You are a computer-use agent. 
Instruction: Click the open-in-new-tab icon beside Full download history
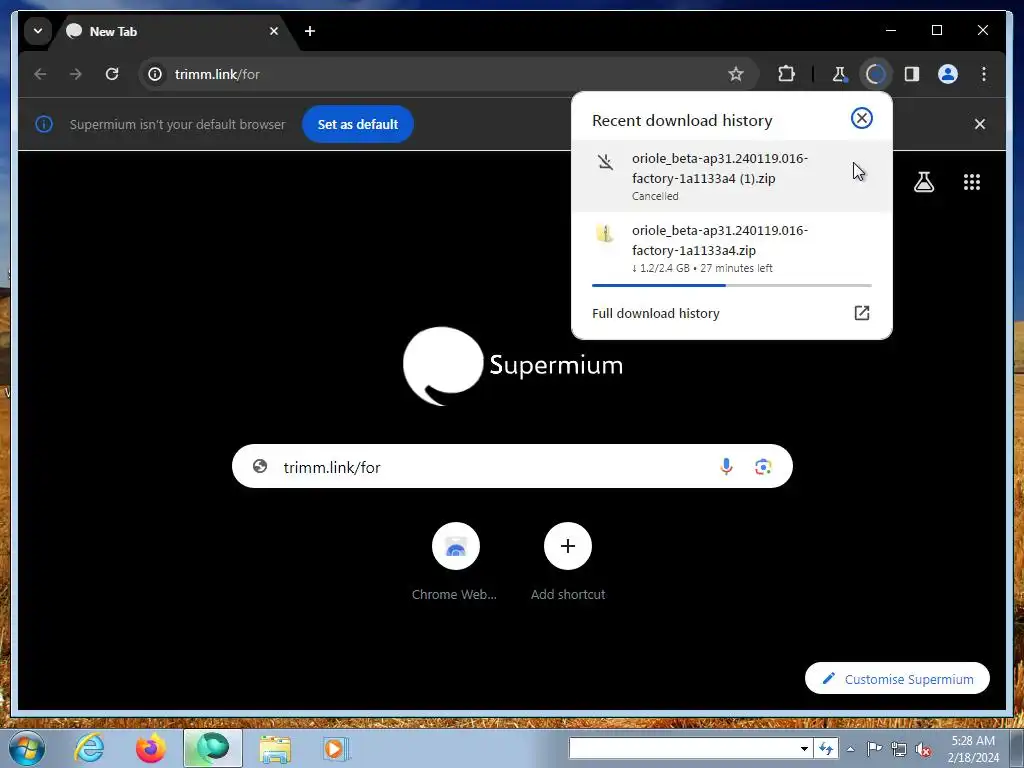coord(862,313)
